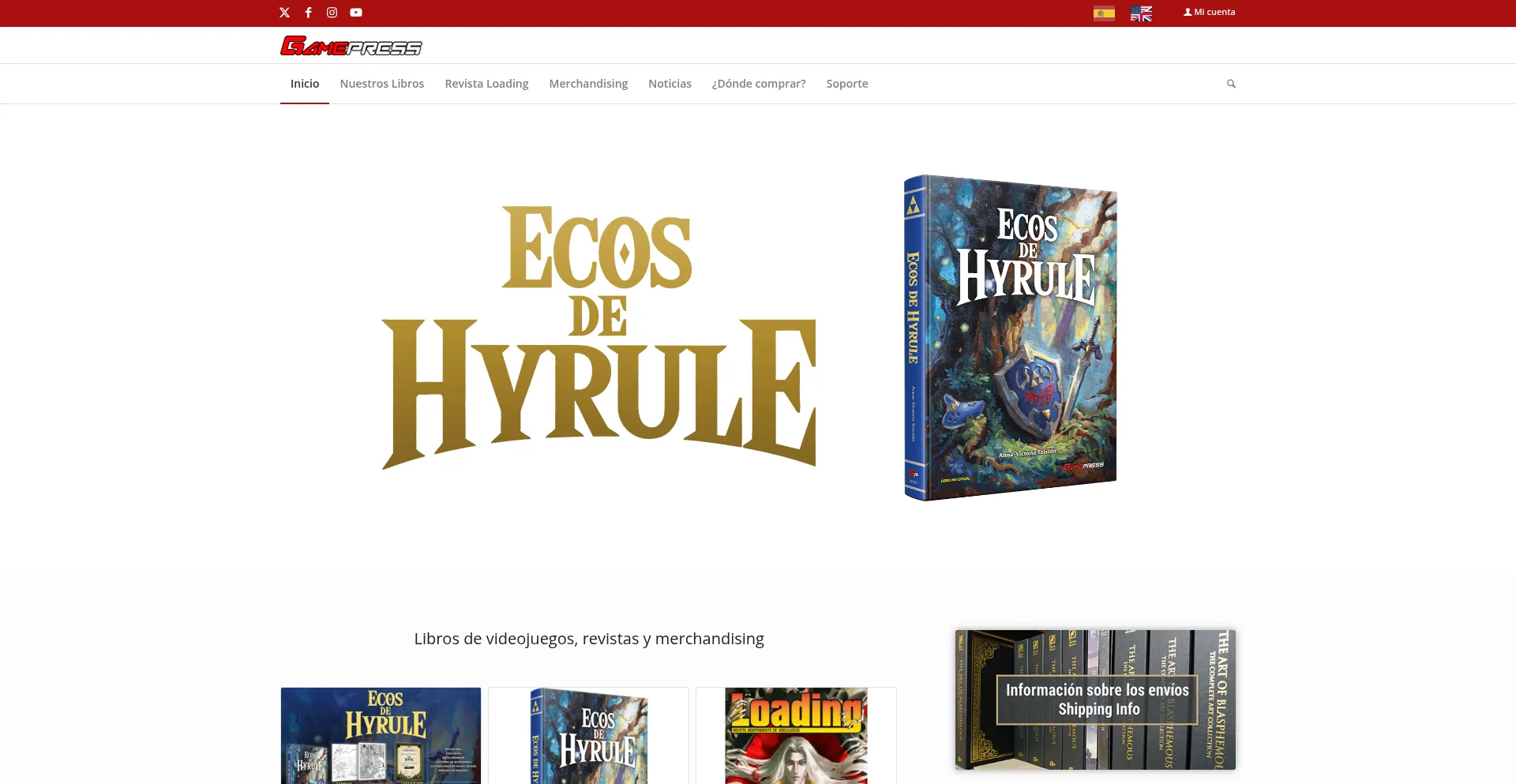Screen dimensions: 1516x784
Task: Open the Información sobre los envíos banner
Action: [x=1095, y=700]
